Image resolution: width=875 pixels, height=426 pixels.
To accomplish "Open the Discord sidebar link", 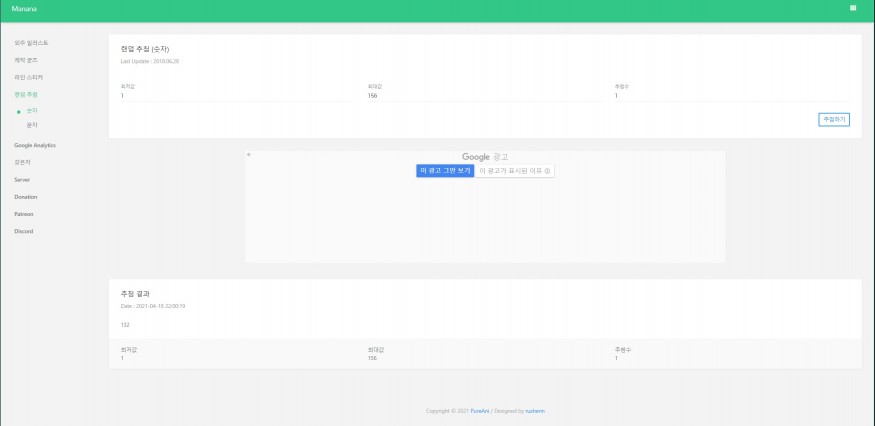I will click(x=24, y=231).
